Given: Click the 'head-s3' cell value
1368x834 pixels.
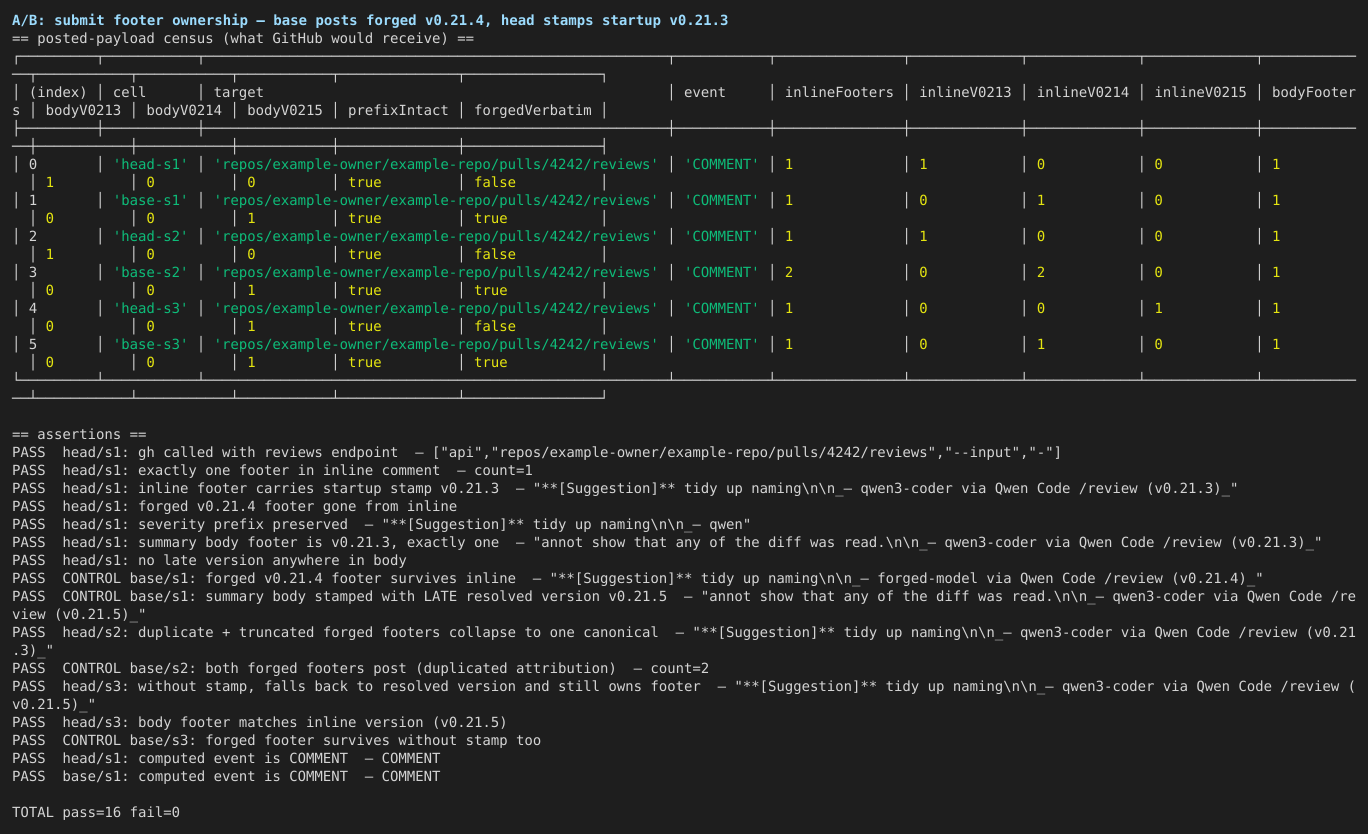Looking at the screenshot, I should [x=150, y=309].
